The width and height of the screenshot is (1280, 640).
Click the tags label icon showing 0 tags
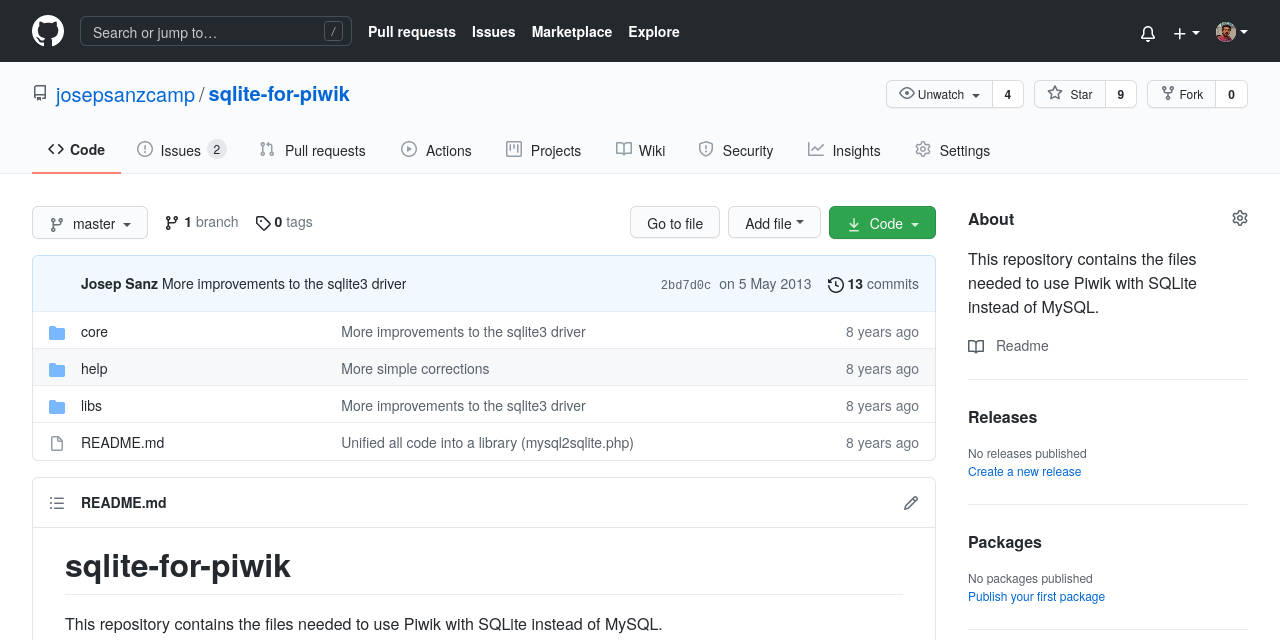(x=262, y=222)
